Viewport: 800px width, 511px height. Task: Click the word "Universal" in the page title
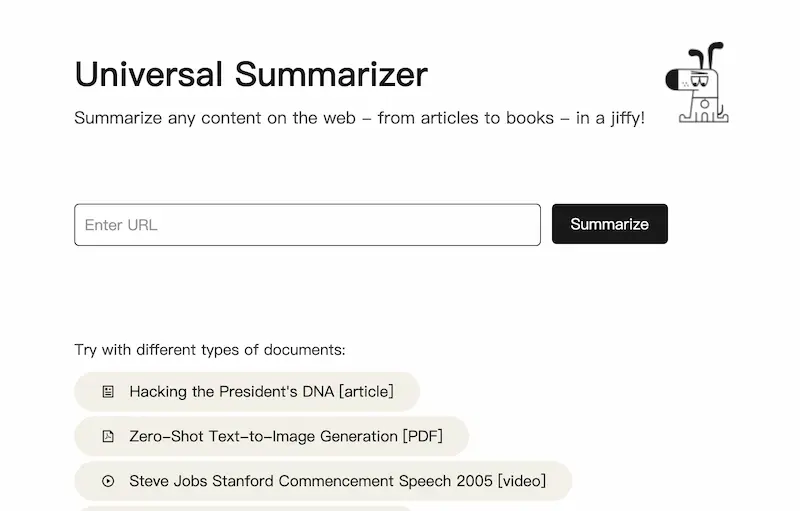click(149, 74)
